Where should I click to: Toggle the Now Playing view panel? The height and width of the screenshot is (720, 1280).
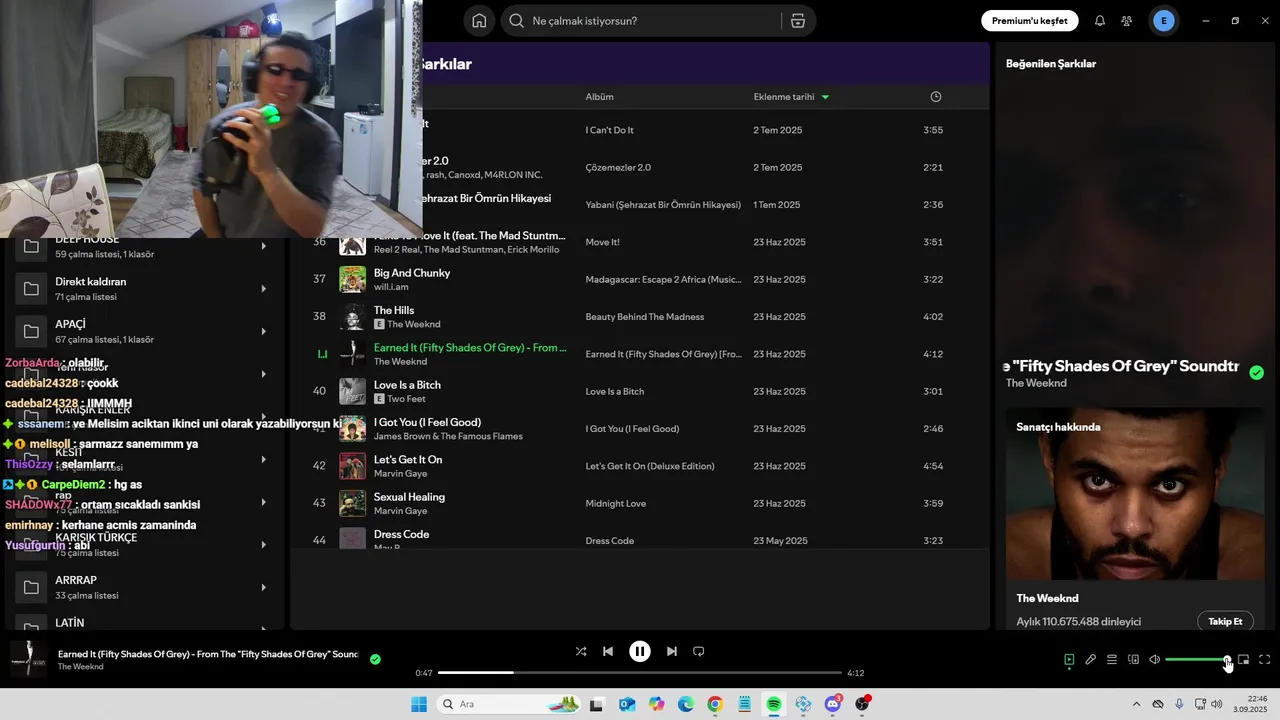point(1069,660)
